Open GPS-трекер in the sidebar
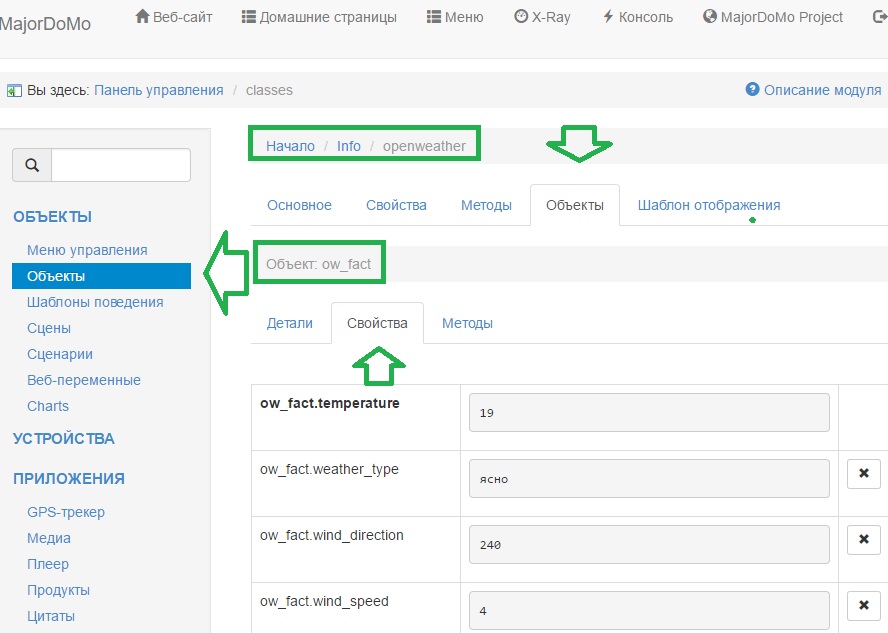The height and width of the screenshot is (633, 888). click(66, 512)
